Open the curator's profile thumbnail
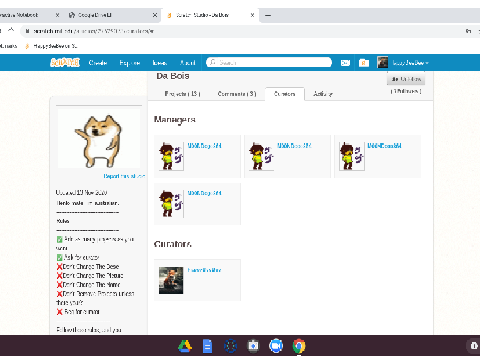This screenshot has width=480, height=360. tap(171, 280)
